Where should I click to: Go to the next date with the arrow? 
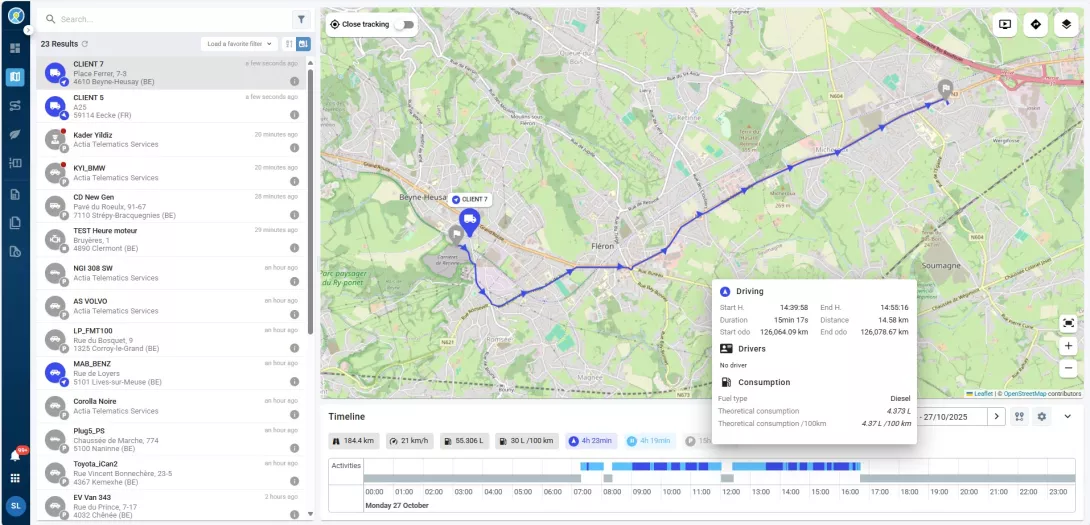click(996, 417)
